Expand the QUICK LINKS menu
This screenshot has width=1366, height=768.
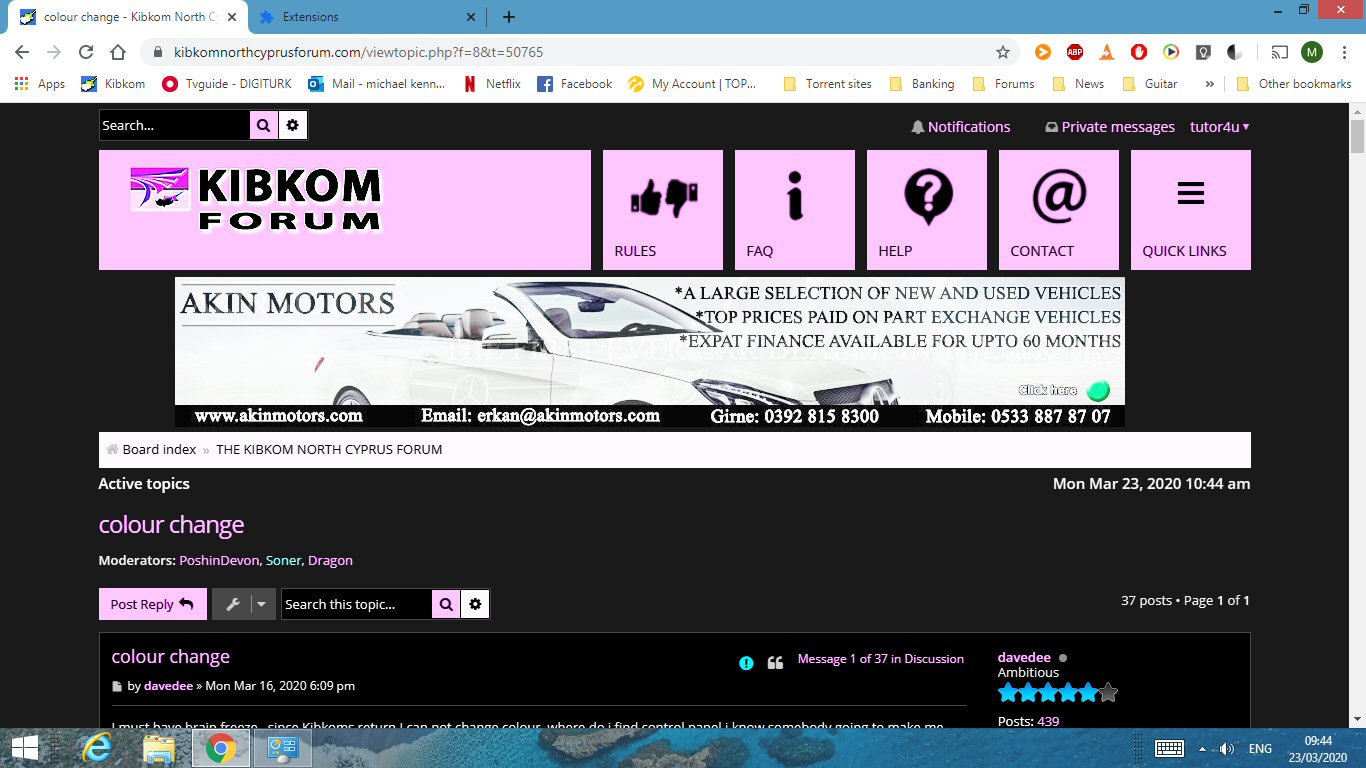pyautogui.click(x=1190, y=210)
